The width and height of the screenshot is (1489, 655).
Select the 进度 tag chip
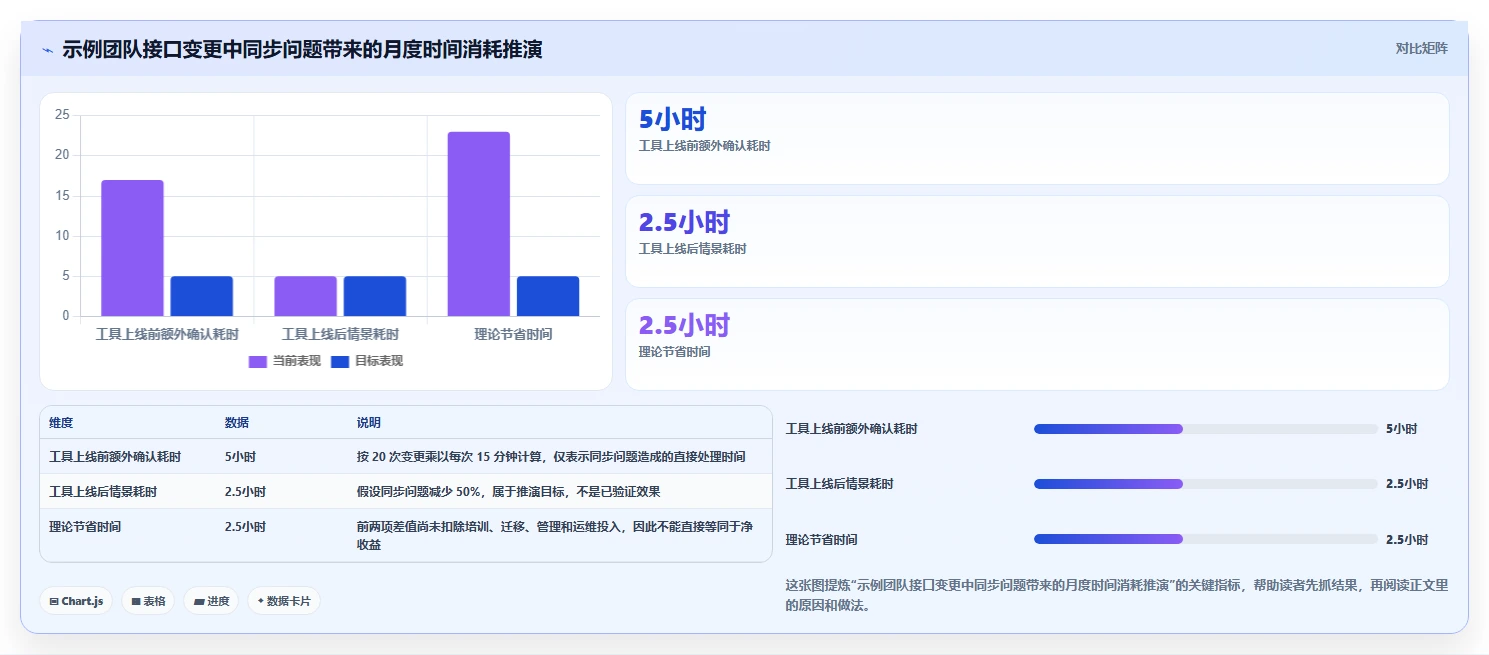[x=211, y=601]
